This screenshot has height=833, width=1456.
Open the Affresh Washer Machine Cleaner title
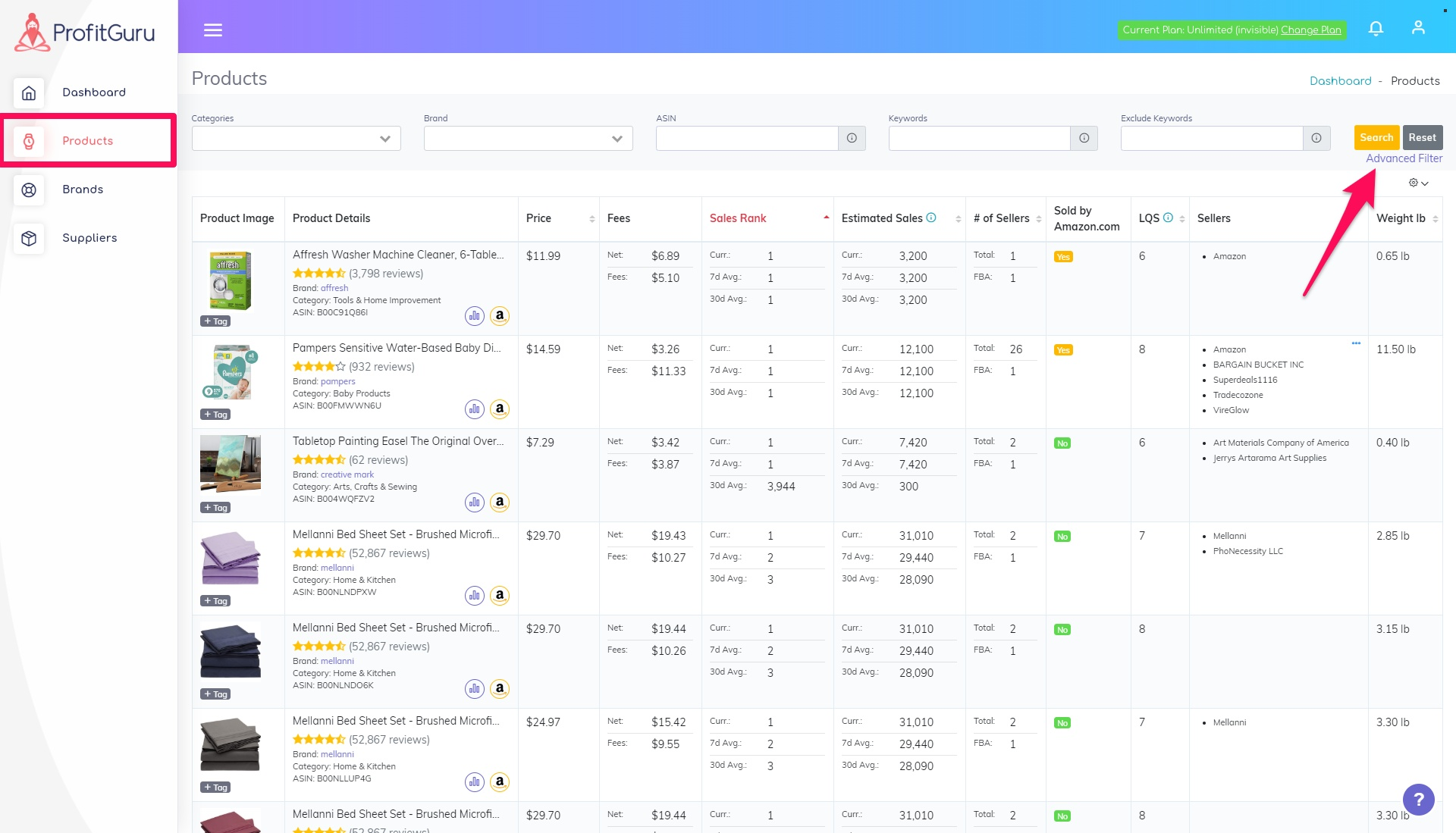pyautogui.click(x=398, y=255)
